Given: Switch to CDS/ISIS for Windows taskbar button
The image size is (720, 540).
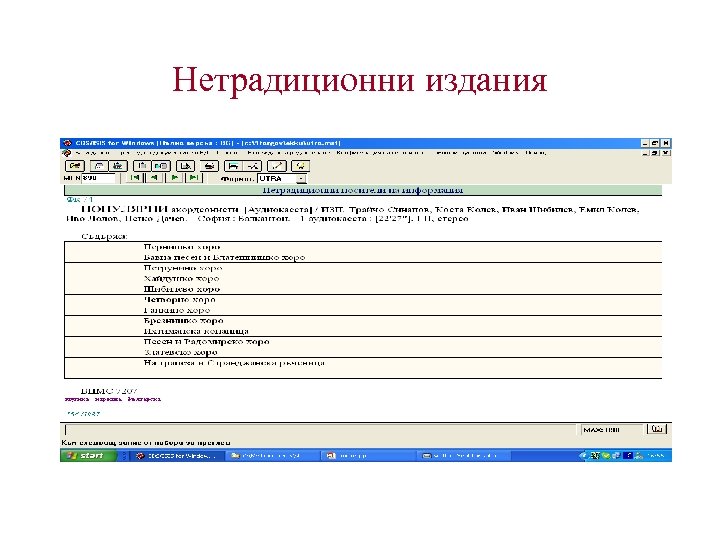Looking at the screenshot, I should click(x=178, y=456).
